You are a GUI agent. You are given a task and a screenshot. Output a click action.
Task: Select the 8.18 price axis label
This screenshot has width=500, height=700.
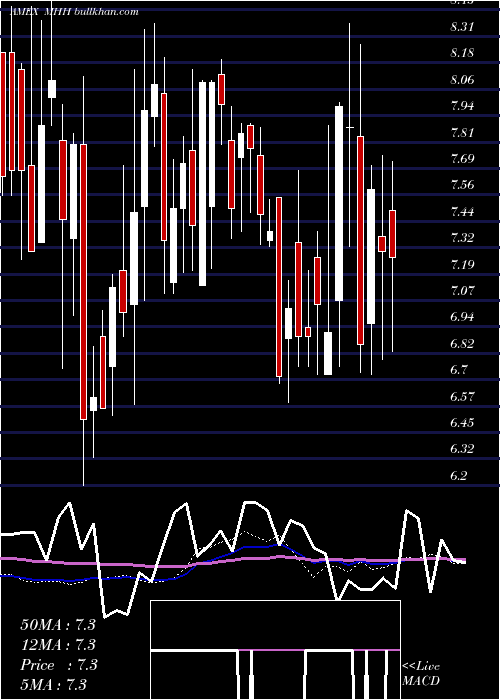click(462, 53)
